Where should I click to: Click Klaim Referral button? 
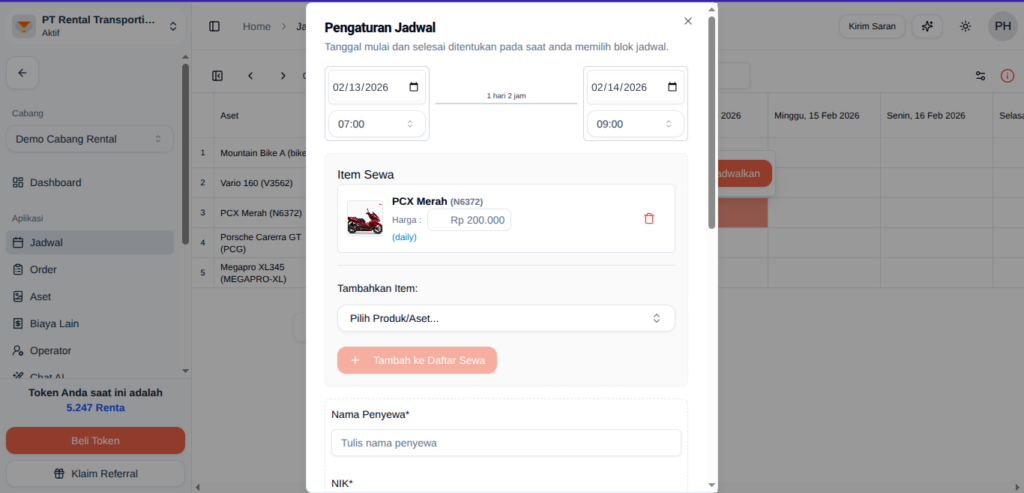95,473
